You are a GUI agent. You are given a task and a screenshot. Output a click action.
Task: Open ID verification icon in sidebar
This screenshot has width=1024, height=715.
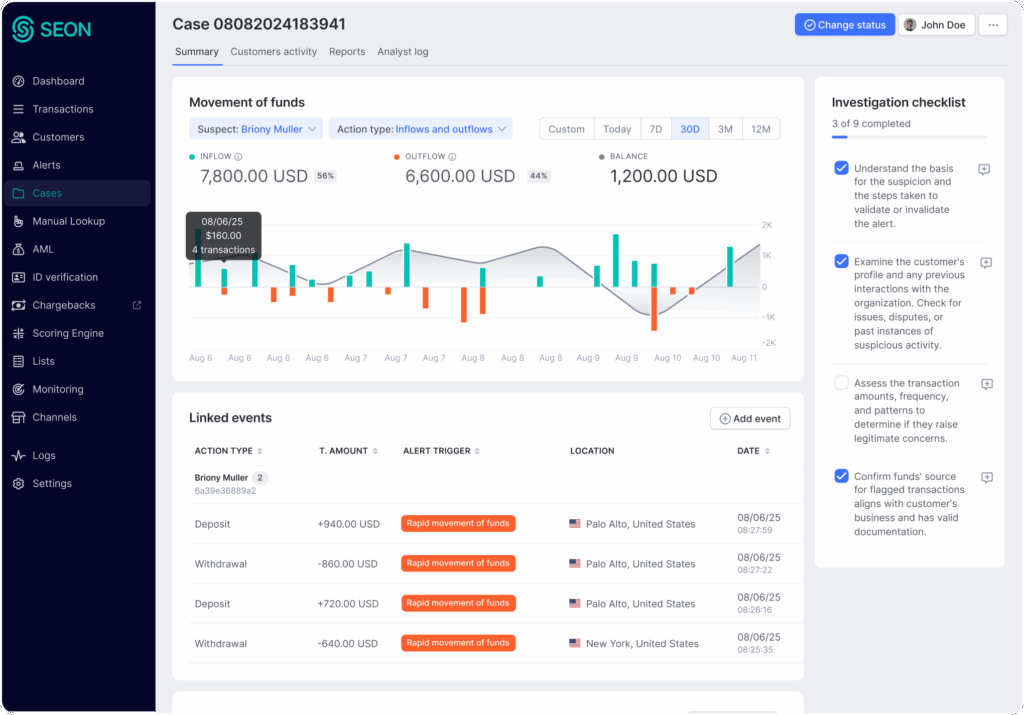(x=18, y=277)
